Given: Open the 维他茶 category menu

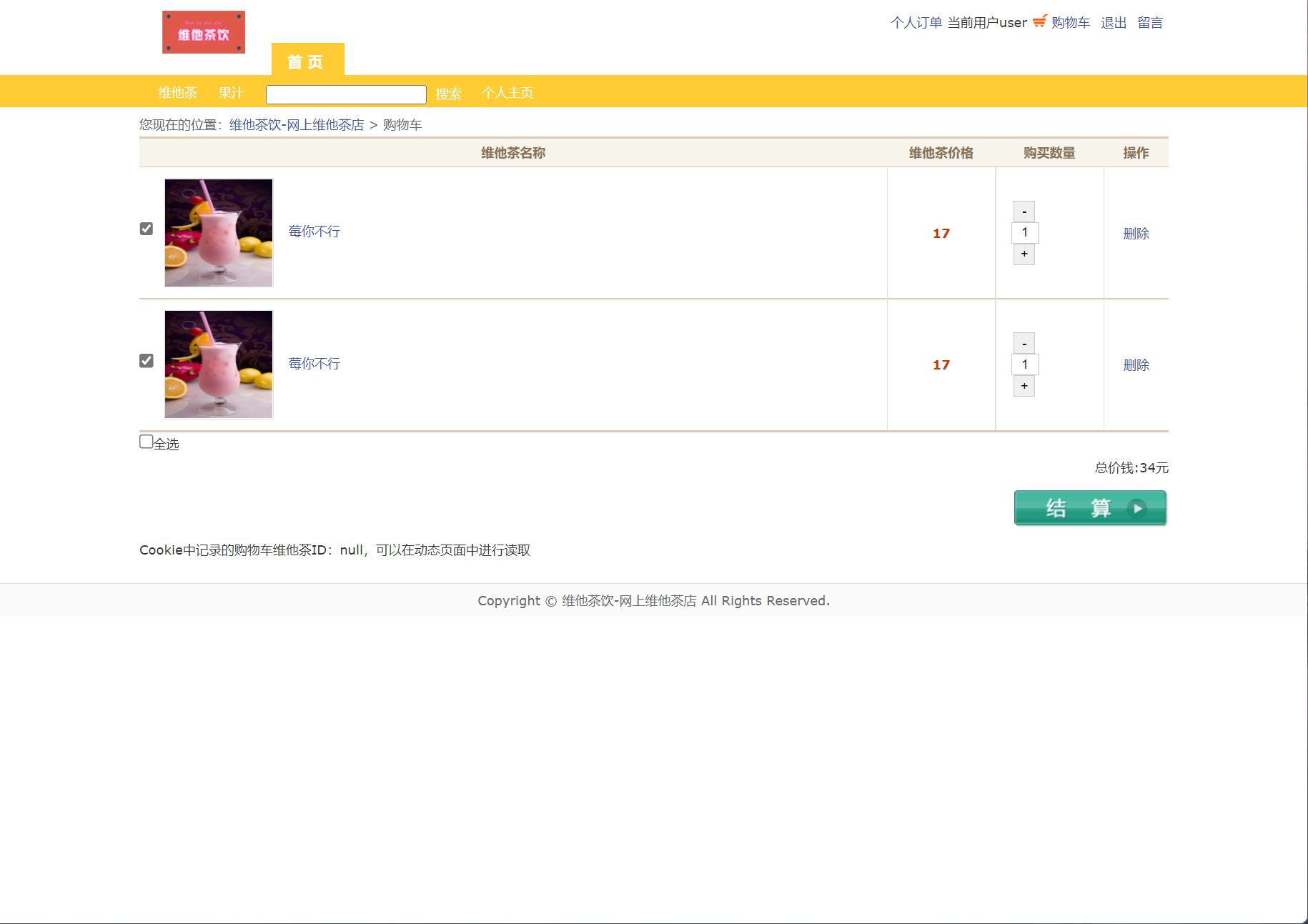Looking at the screenshot, I should click(x=179, y=92).
